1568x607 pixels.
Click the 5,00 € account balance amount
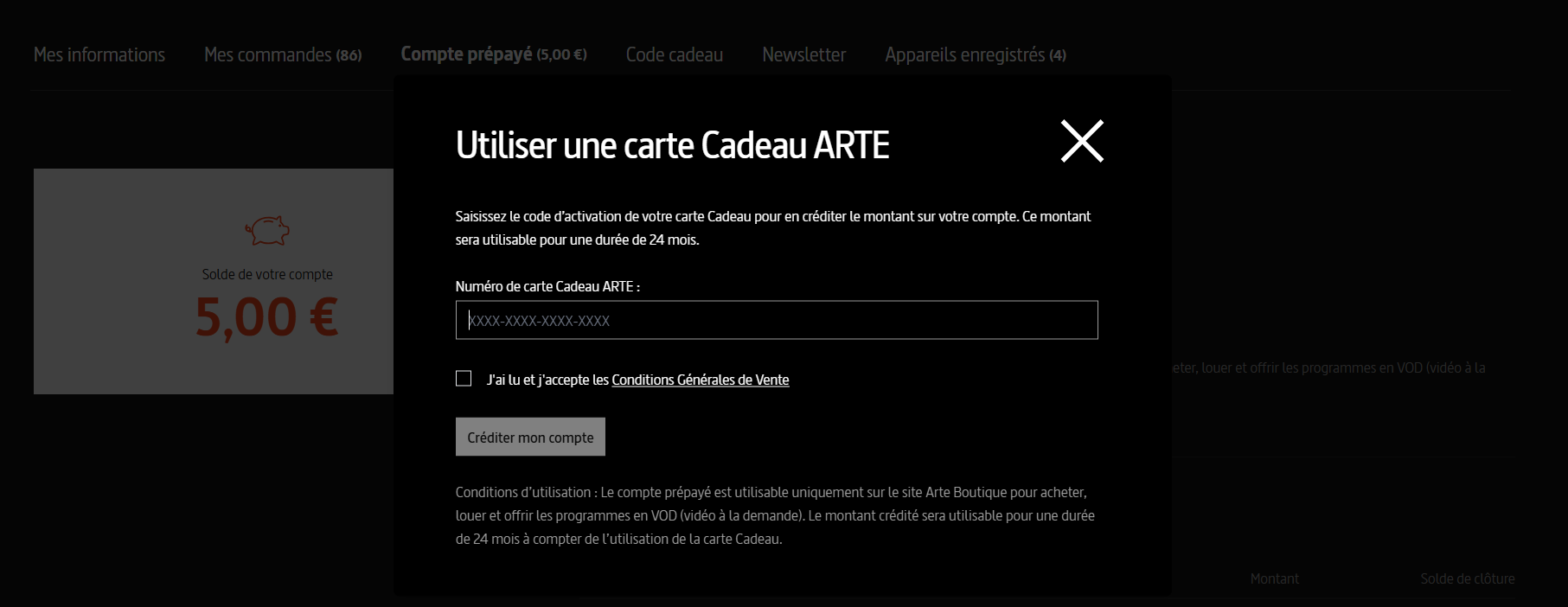267,317
